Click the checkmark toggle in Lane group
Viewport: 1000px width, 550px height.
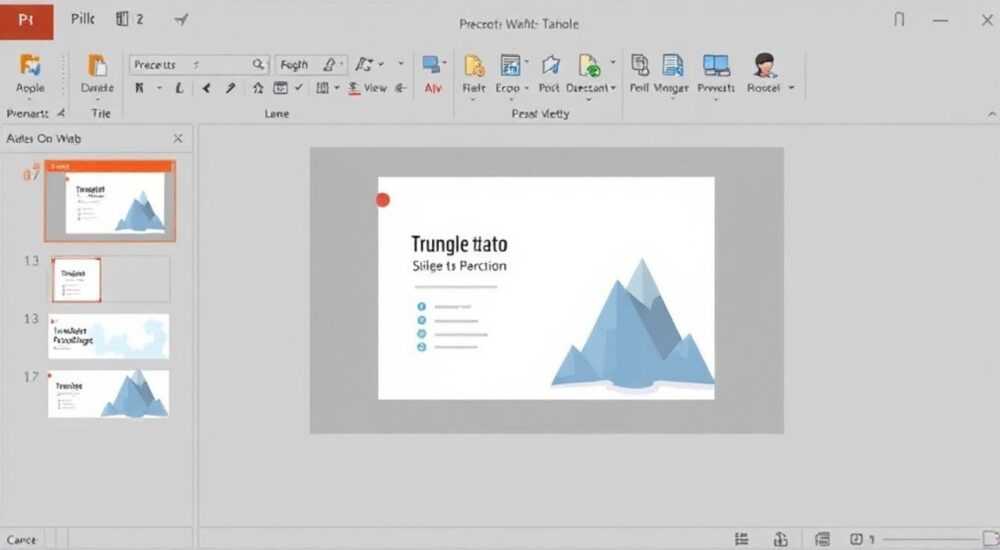(x=298, y=87)
